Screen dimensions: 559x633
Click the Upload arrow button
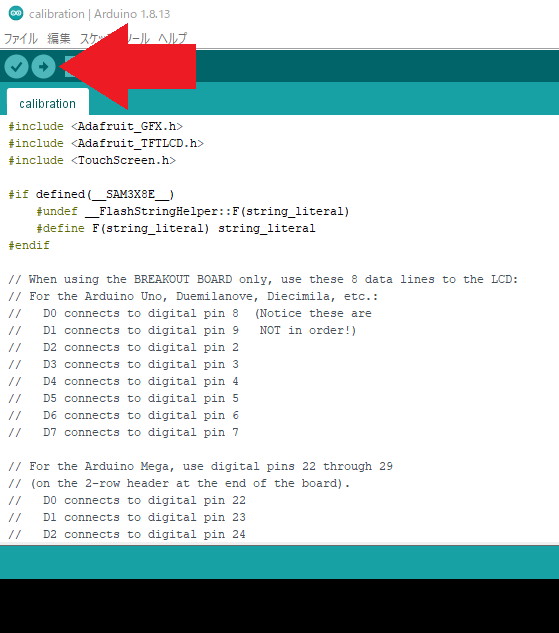(x=44, y=66)
